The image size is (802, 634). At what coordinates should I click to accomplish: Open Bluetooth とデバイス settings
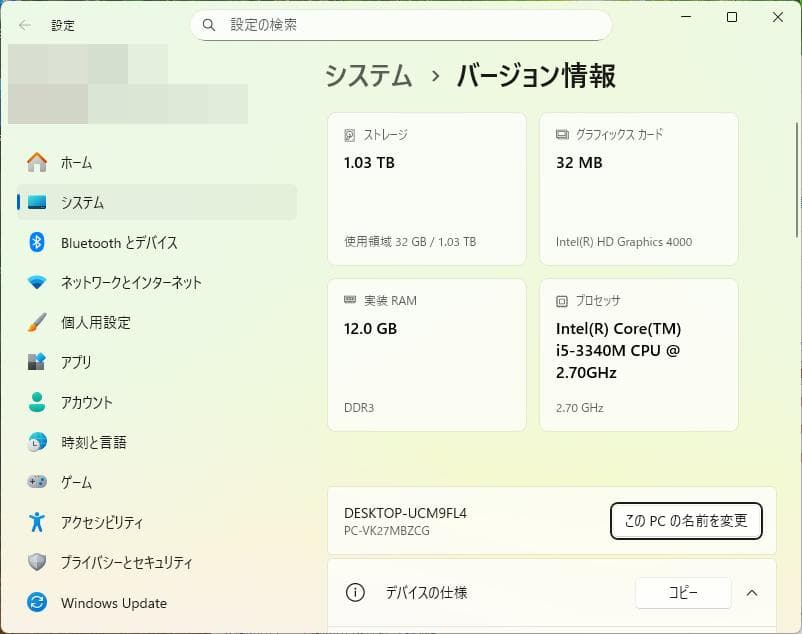click(157, 242)
